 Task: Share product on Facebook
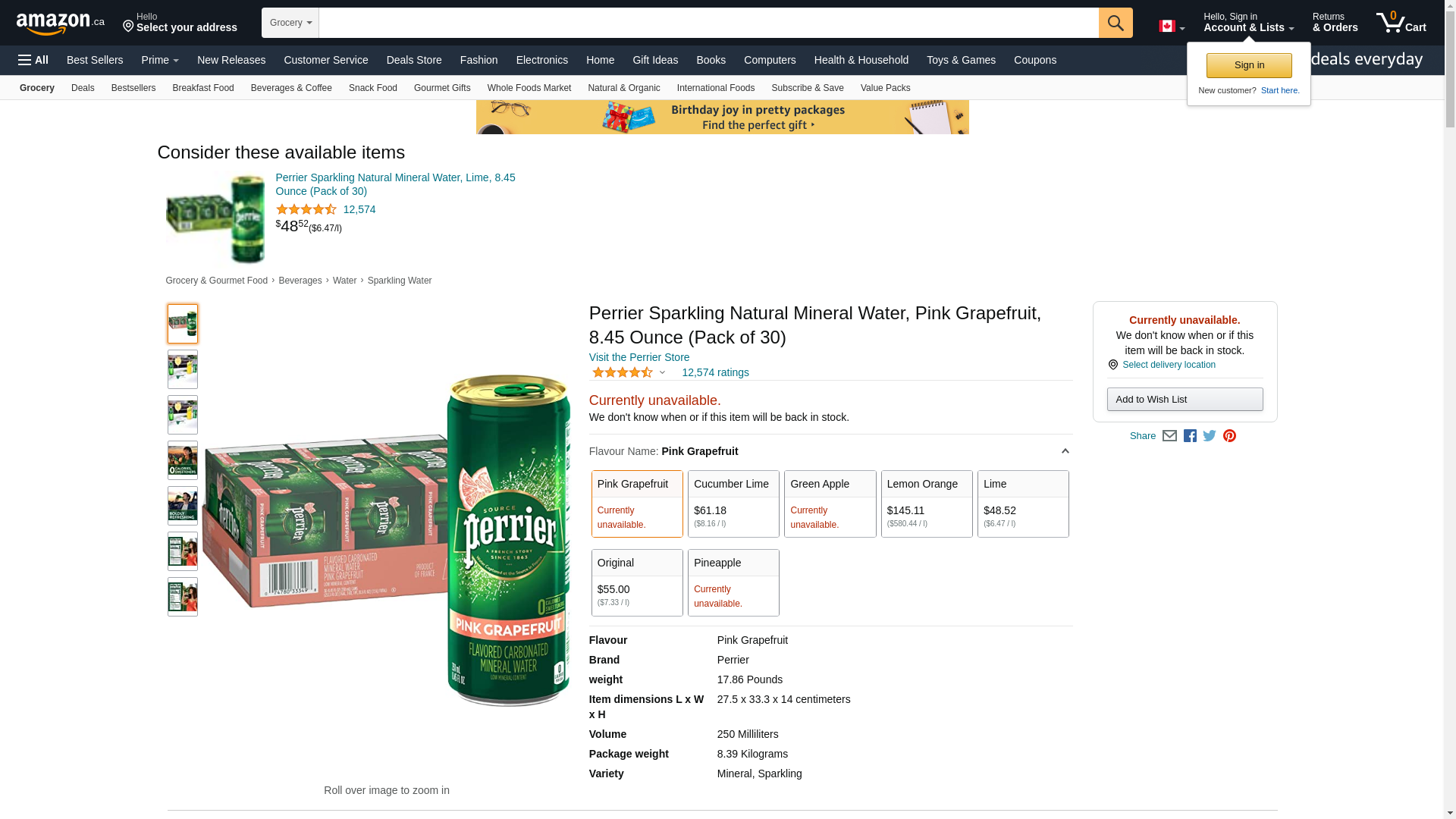click(x=1190, y=436)
